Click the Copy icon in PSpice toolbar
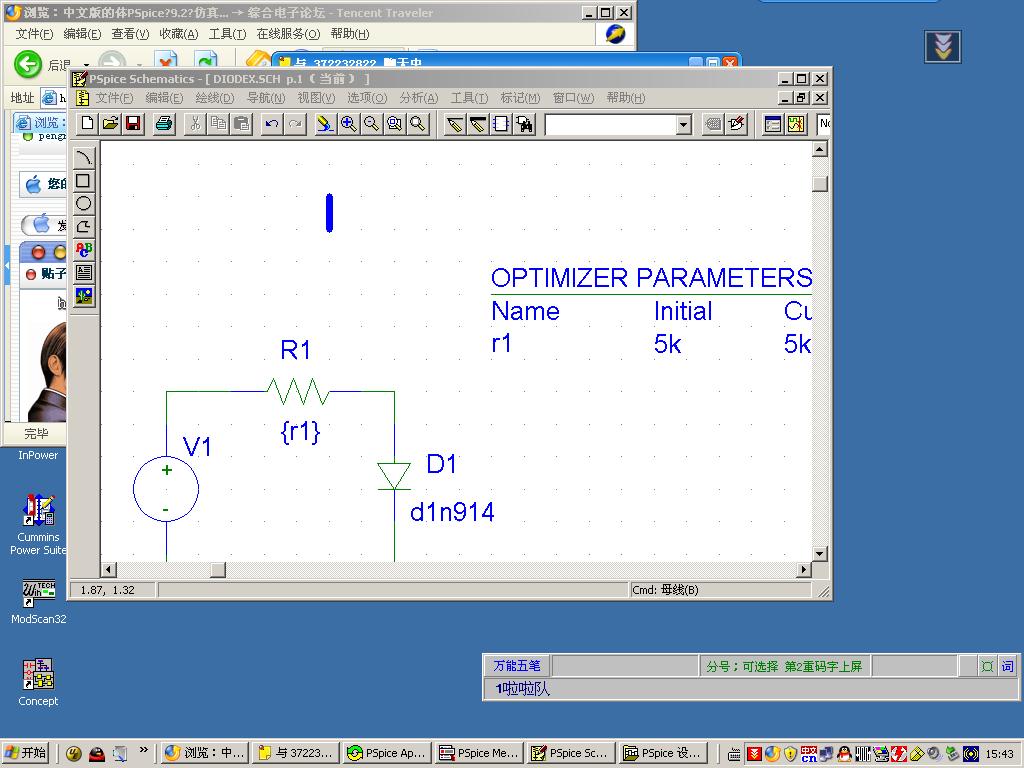 click(x=218, y=123)
